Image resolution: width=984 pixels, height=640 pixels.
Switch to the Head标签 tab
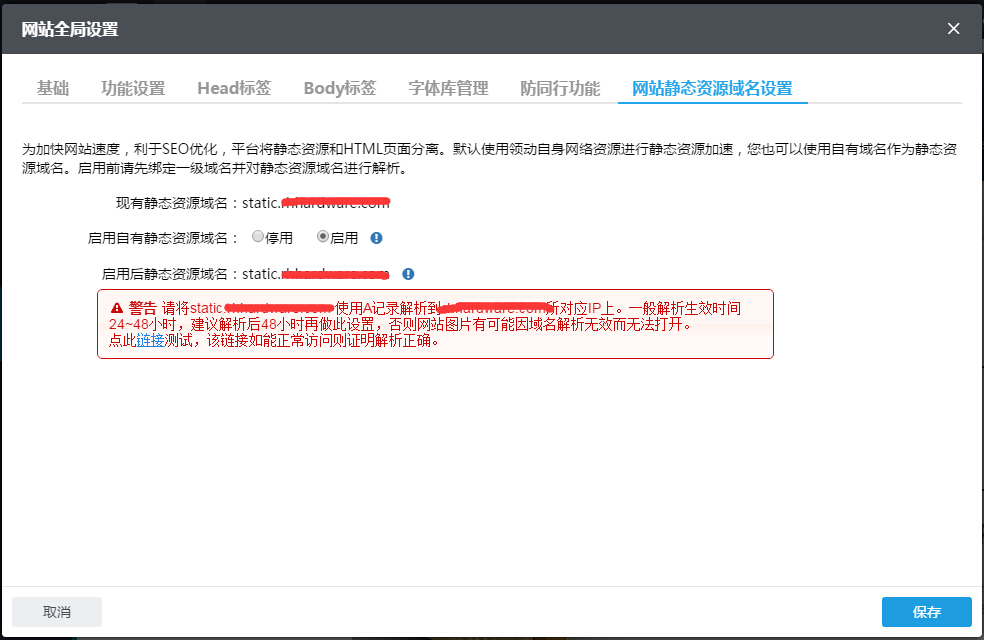(233, 88)
